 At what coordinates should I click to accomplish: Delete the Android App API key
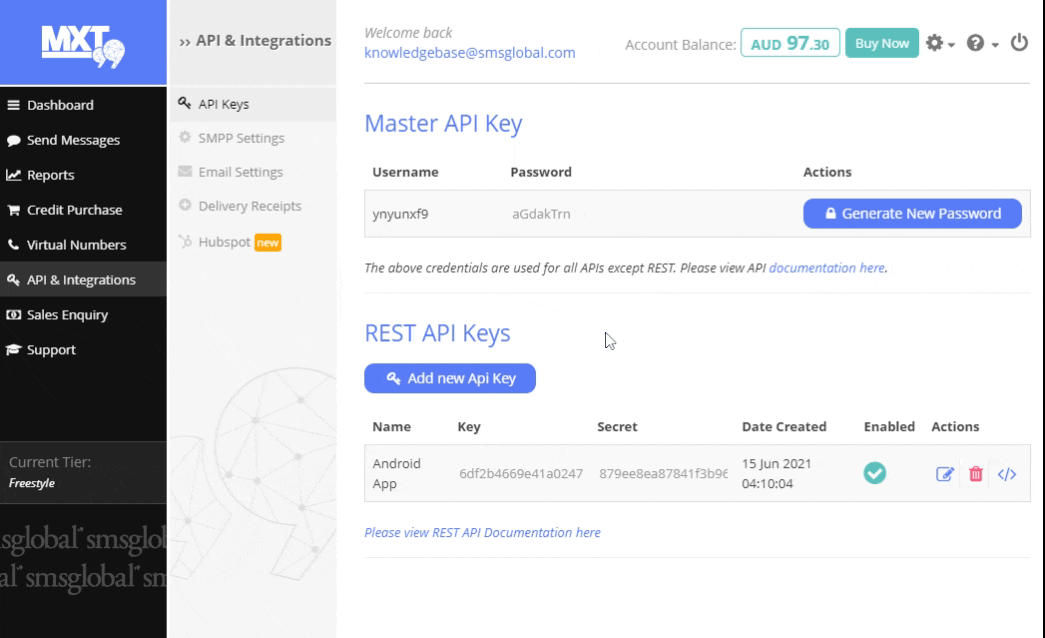(976, 474)
